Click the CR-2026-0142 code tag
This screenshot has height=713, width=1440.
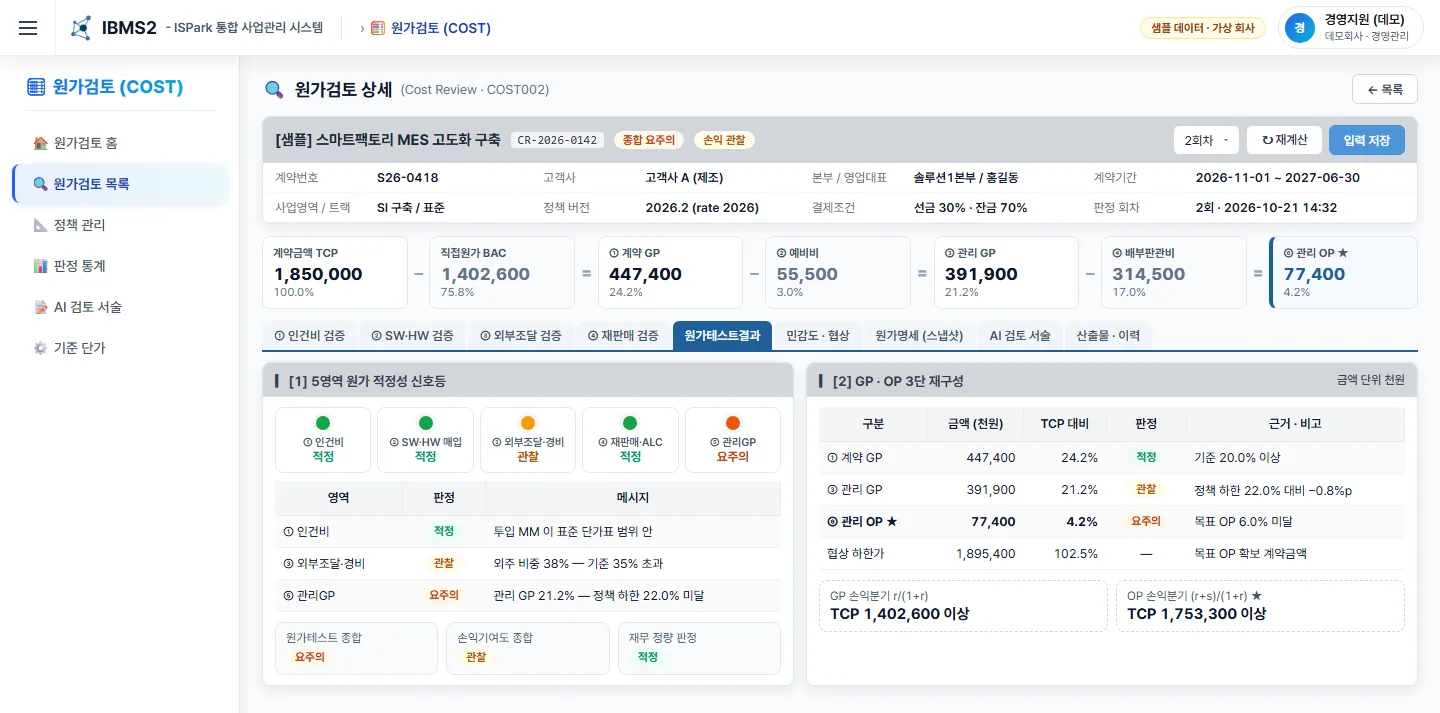(x=558, y=140)
